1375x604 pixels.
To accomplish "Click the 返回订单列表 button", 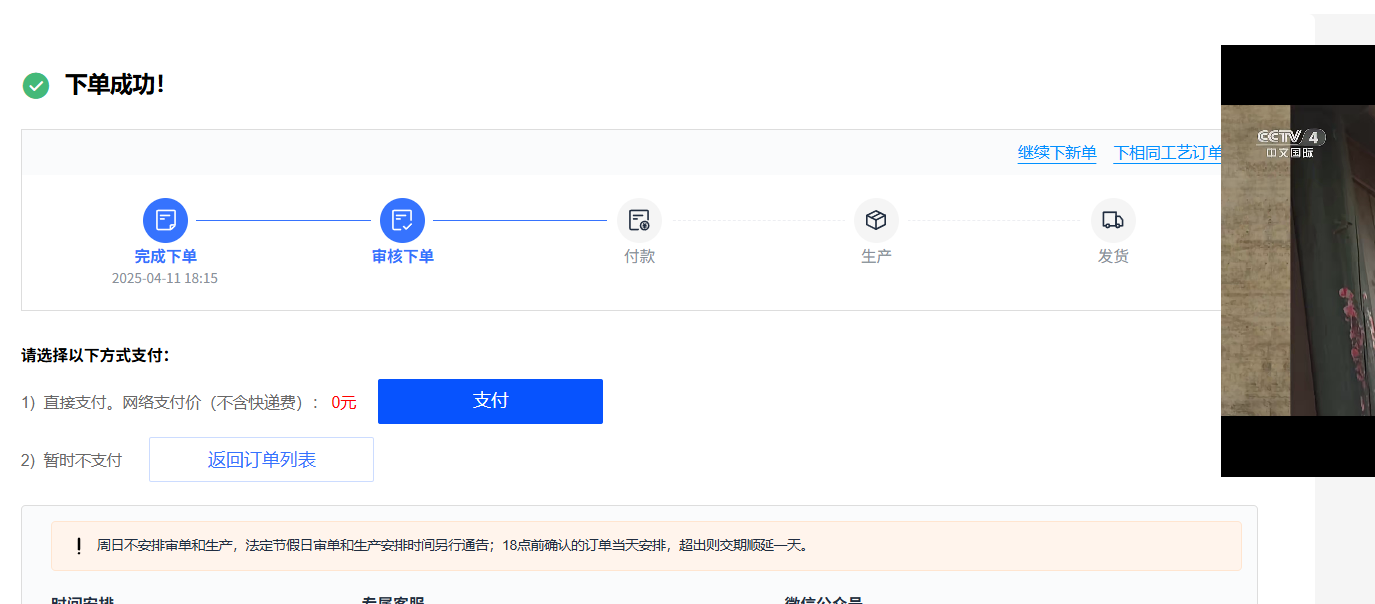I will (261, 460).
